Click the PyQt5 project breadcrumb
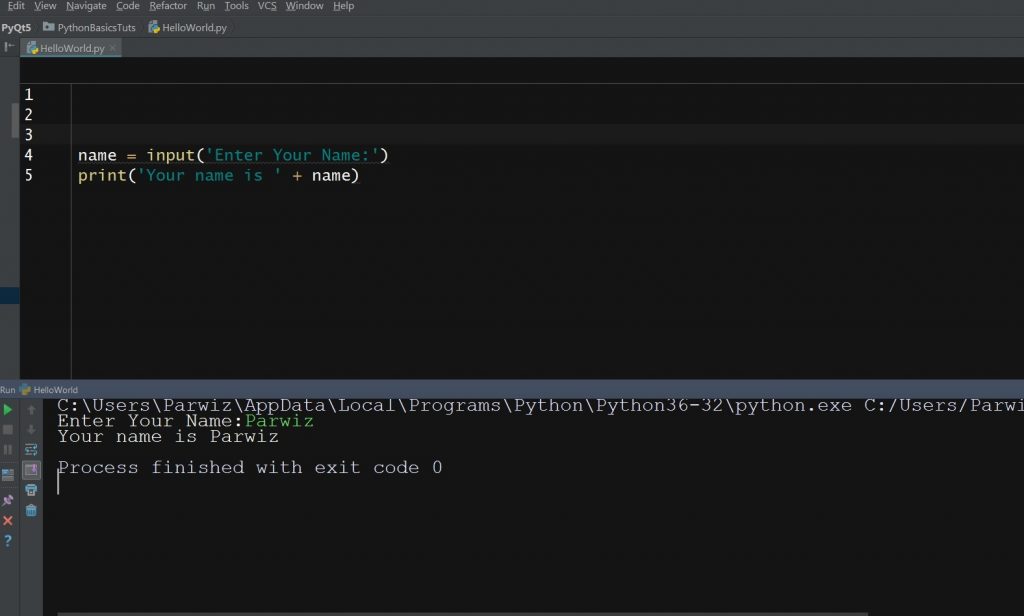 pyautogui.click(x=16, y=27)
